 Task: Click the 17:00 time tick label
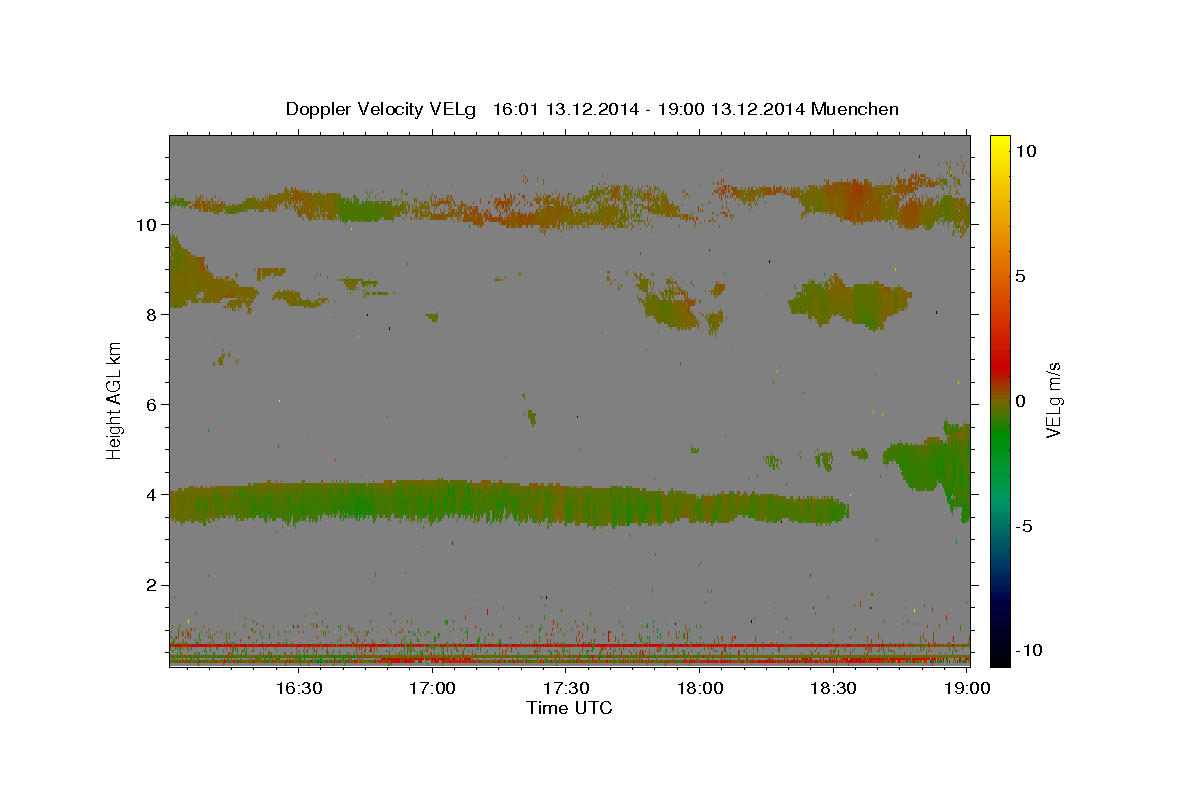432,688
